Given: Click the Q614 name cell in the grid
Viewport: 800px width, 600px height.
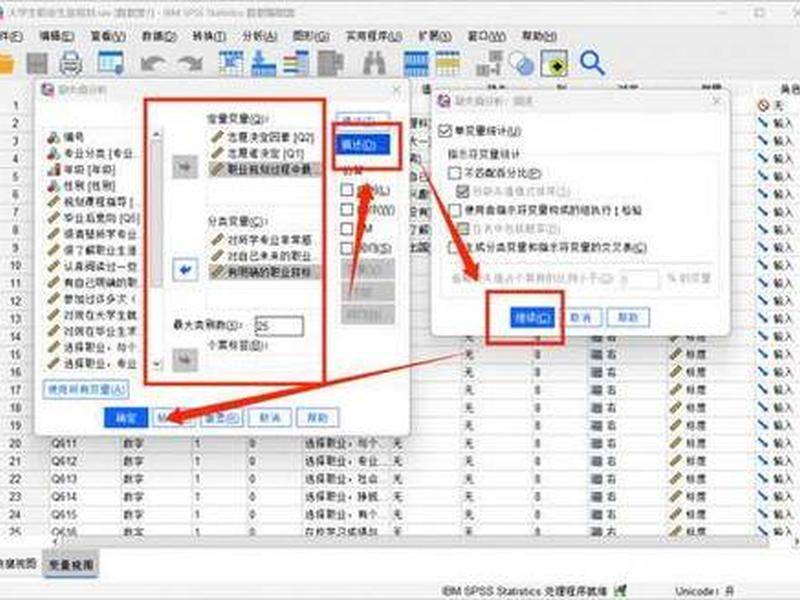Looking at the screenshot, I should tap(65, 496).
